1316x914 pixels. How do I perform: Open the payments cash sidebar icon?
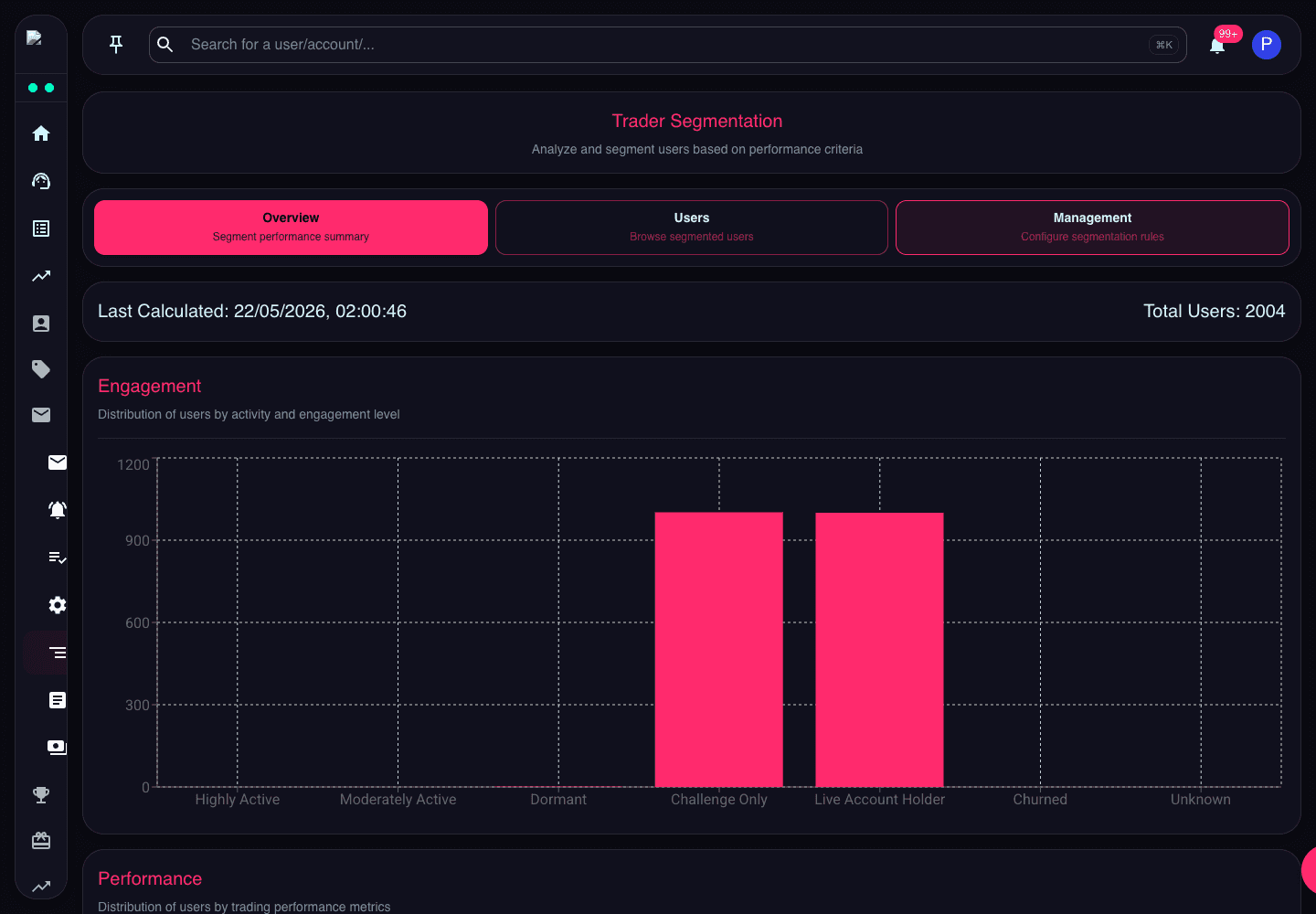pyautogui.click(x=58, y=748)
